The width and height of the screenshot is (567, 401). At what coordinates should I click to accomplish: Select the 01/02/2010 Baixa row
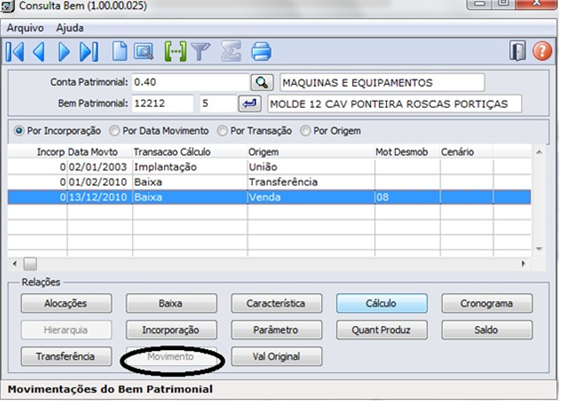(x=269, y=182)
